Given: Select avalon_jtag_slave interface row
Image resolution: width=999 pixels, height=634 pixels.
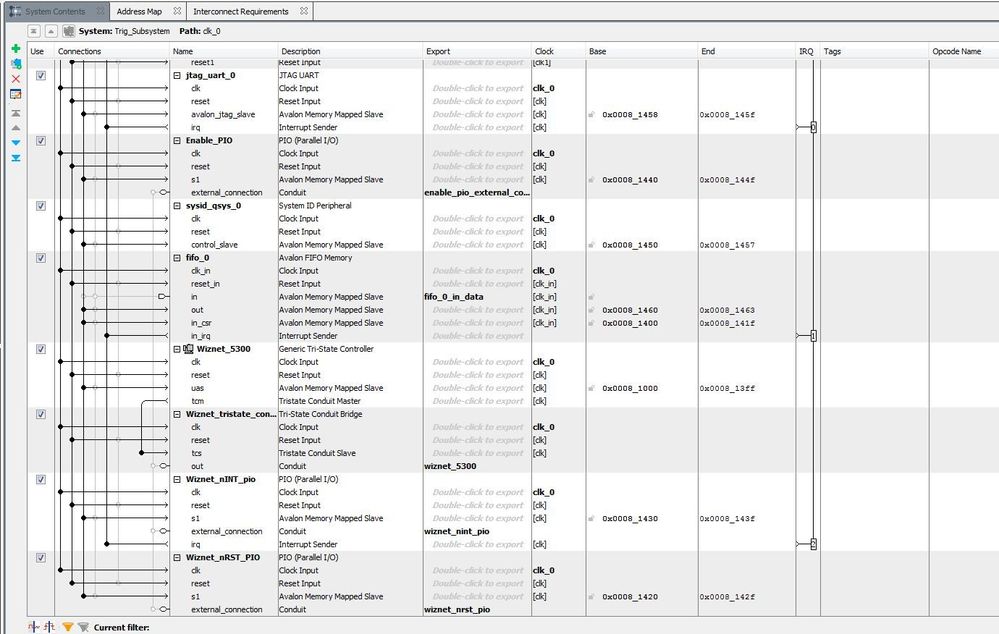Looking at the screenshot, I should 222,115.
